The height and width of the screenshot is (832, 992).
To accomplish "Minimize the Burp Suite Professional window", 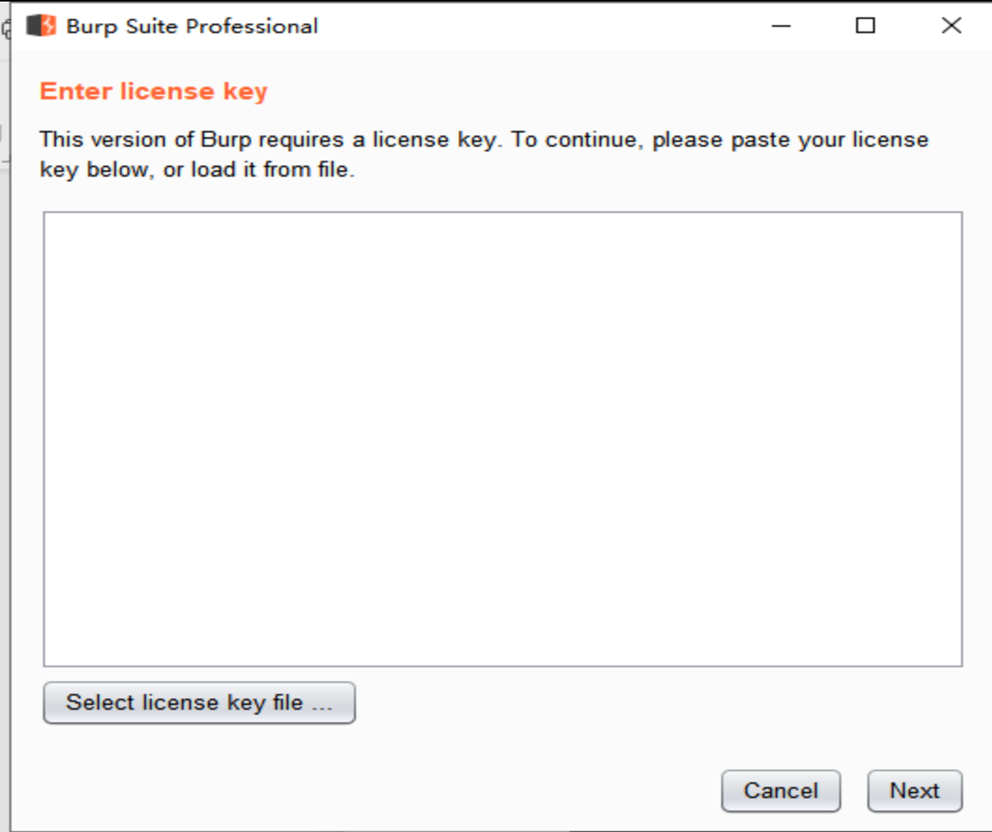I will [781, 26].
